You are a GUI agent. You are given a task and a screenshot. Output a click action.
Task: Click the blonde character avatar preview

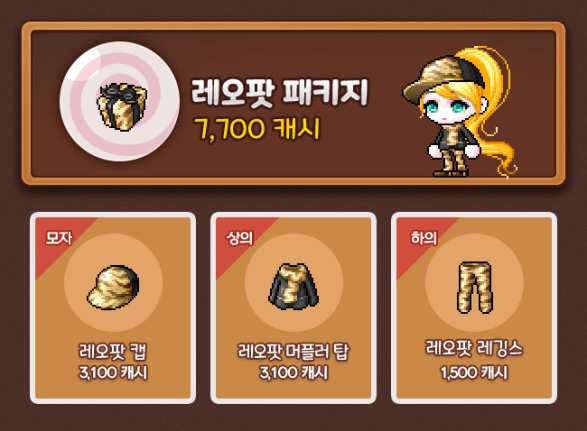(460, 112)
